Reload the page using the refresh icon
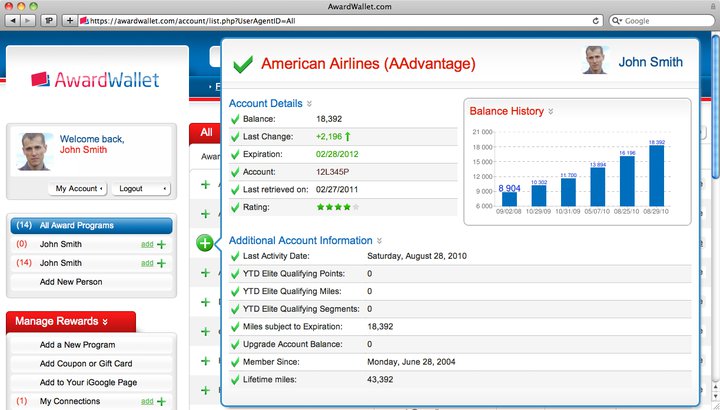 coord(596,20)
